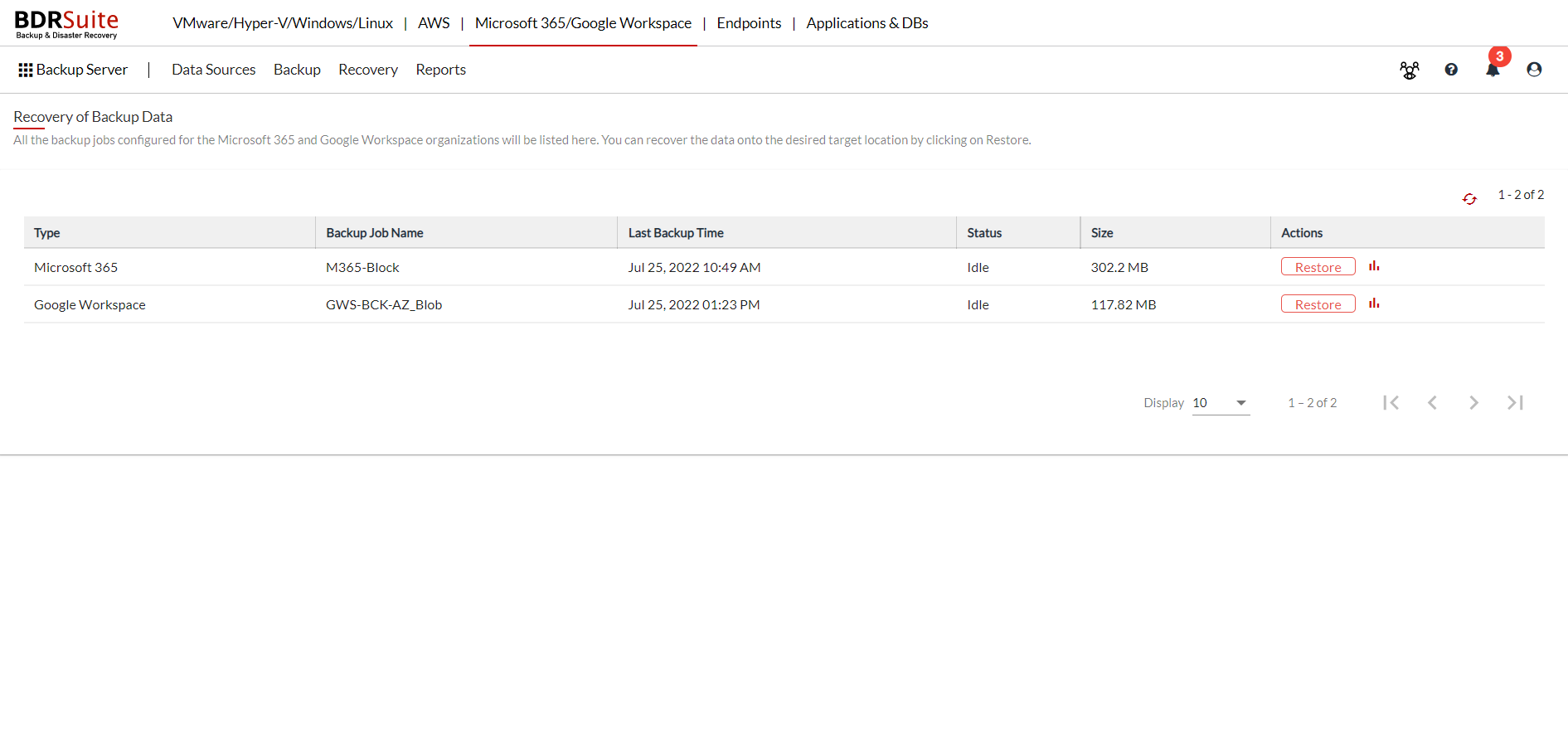The height and width of the screenshot is (748, 1568).
Task: Switch to the Endpoints tab
Action: pyautogui.click(x=749, y=23)
